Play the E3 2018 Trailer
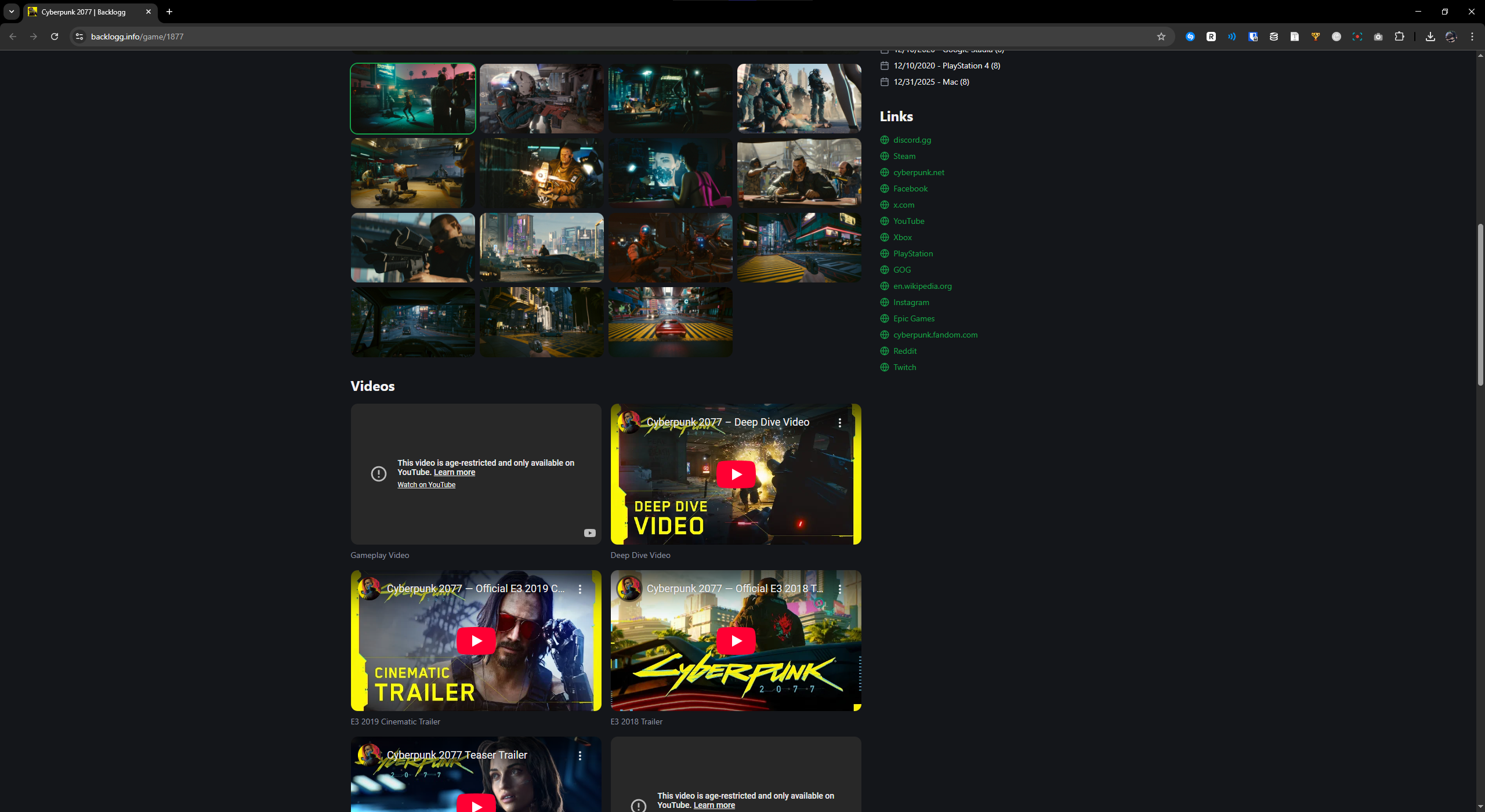The width and height of the screenshot is (1485, 812). pyautogui.click(x=736, y=641)
